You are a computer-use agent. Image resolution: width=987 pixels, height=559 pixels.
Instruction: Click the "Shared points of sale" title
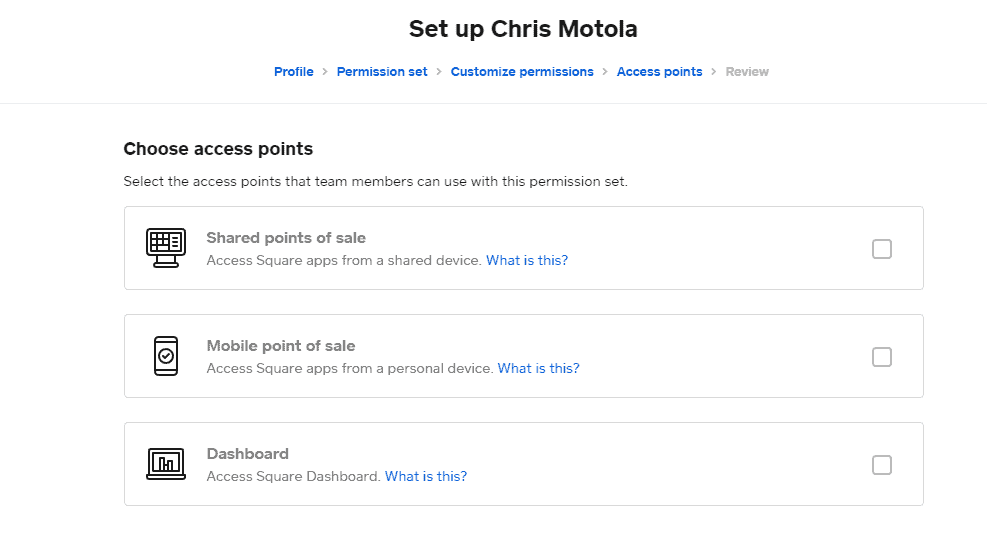(286, 238)
